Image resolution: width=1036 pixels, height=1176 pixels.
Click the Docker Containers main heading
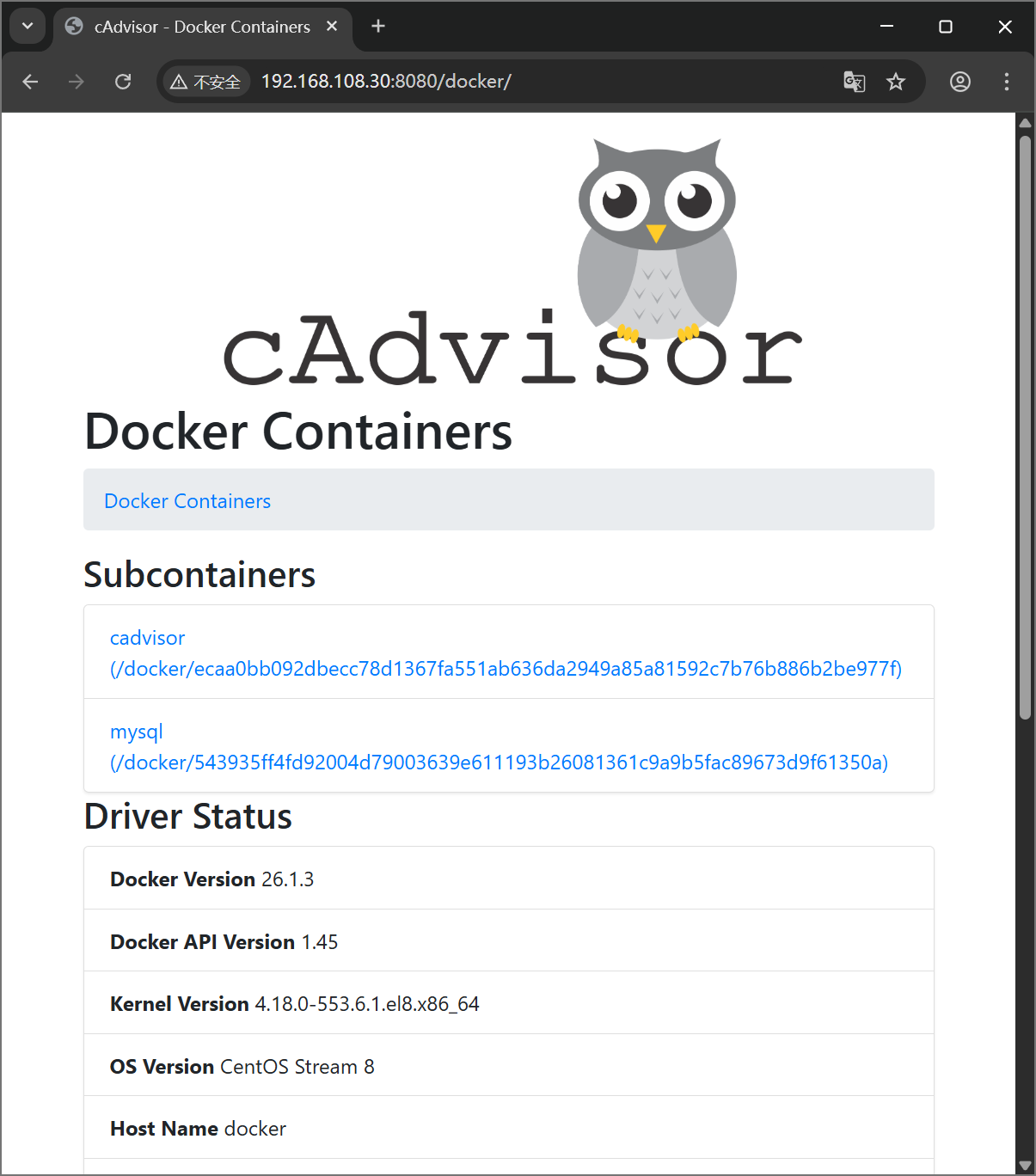(298, 432)
